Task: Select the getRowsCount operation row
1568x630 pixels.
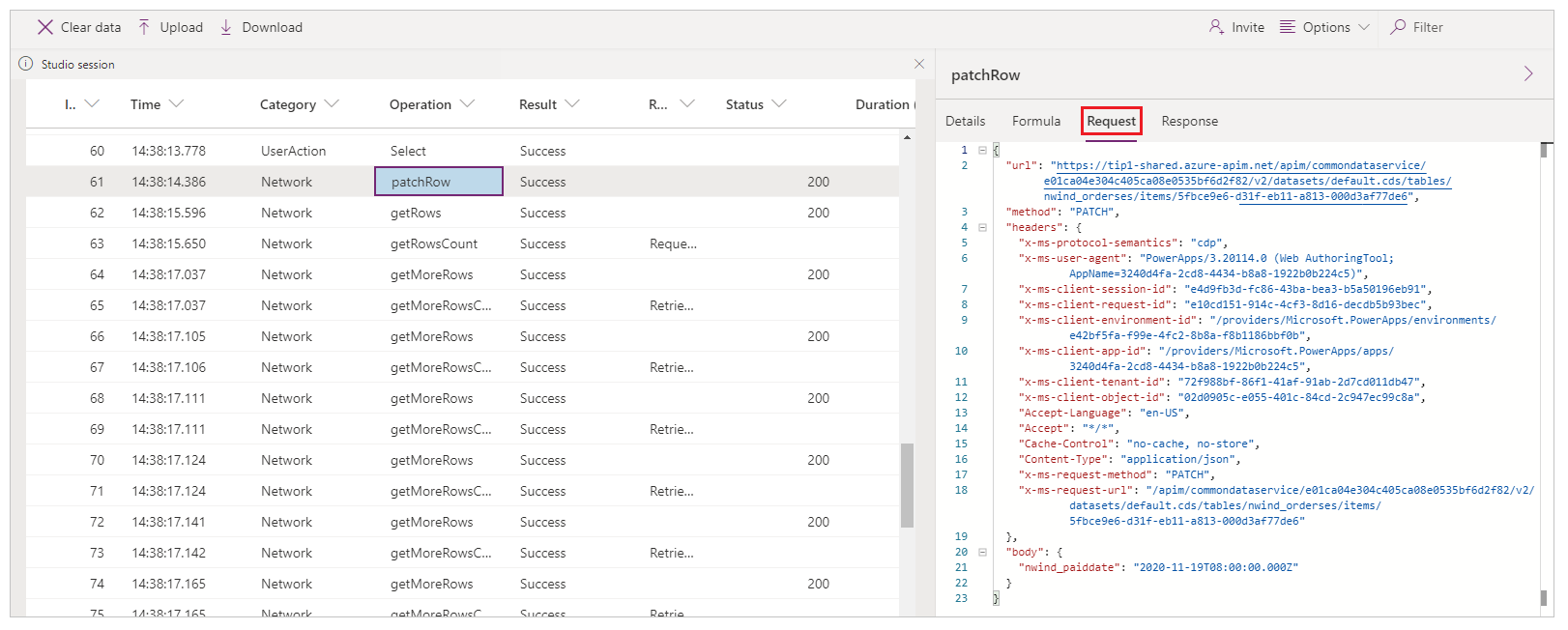Action: tap(434, 243)
